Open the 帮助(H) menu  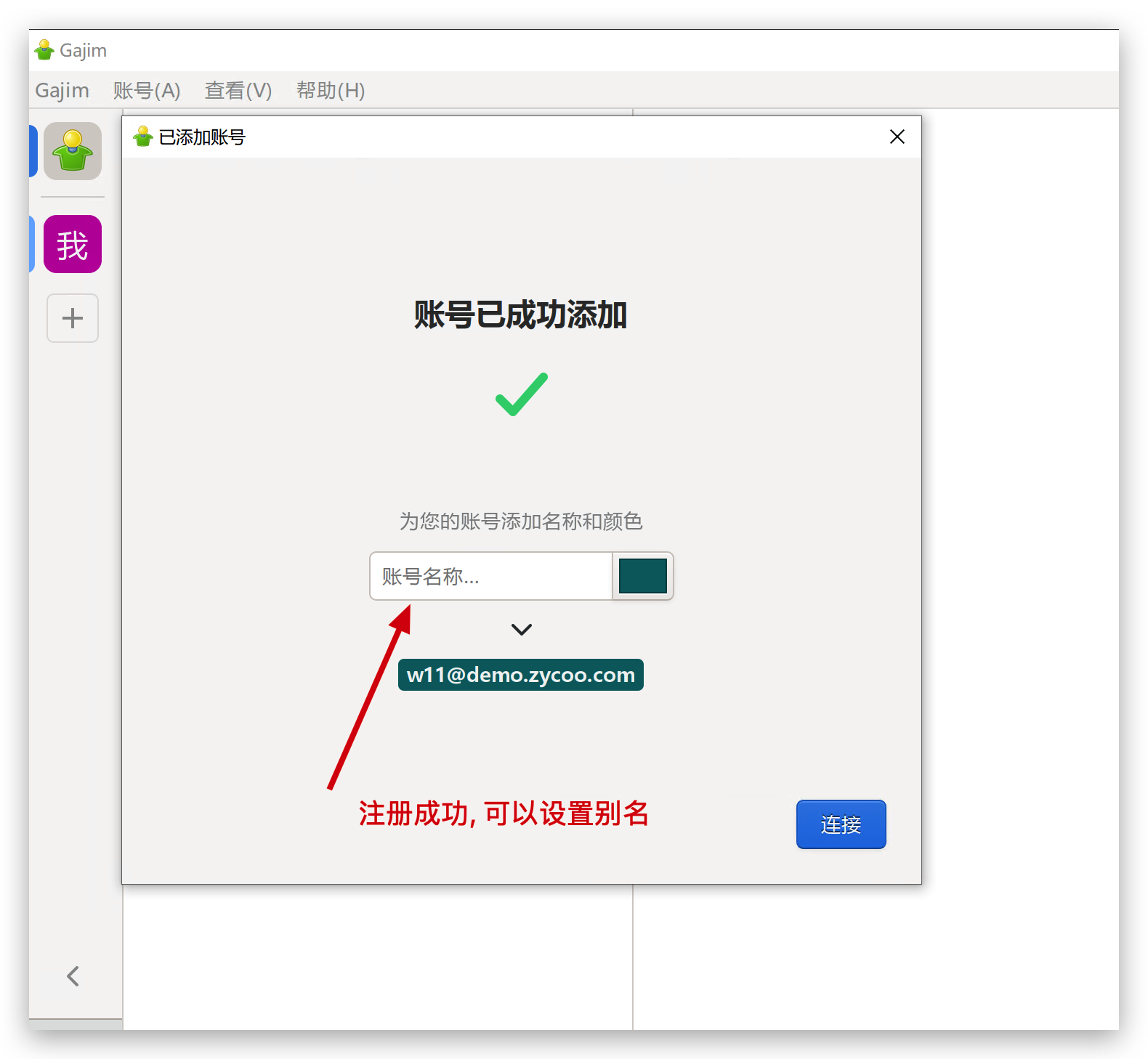pyautogui.click(x=331, y=91)
